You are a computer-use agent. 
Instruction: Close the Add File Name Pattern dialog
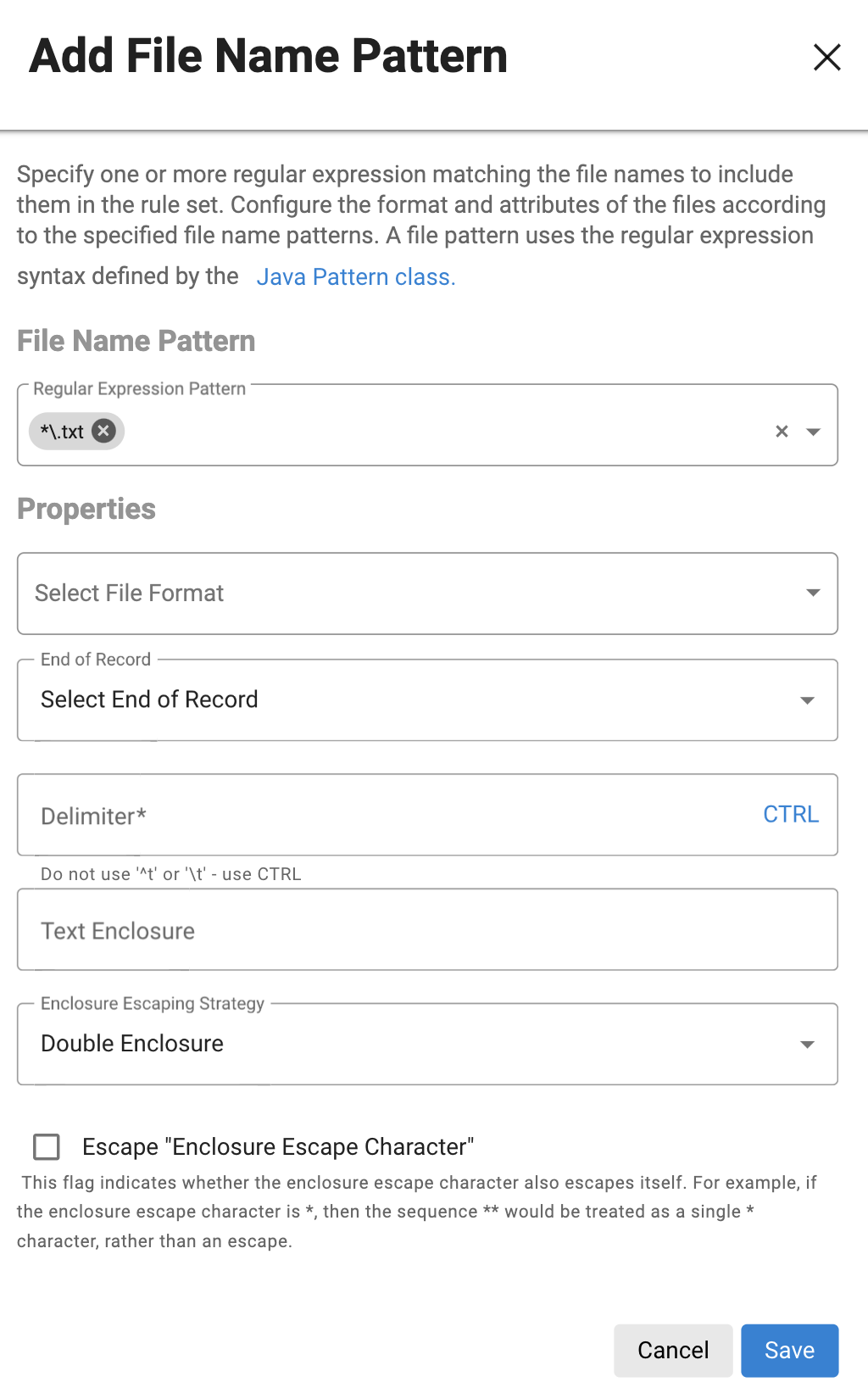pyautogui.click(x=826, y=58)
